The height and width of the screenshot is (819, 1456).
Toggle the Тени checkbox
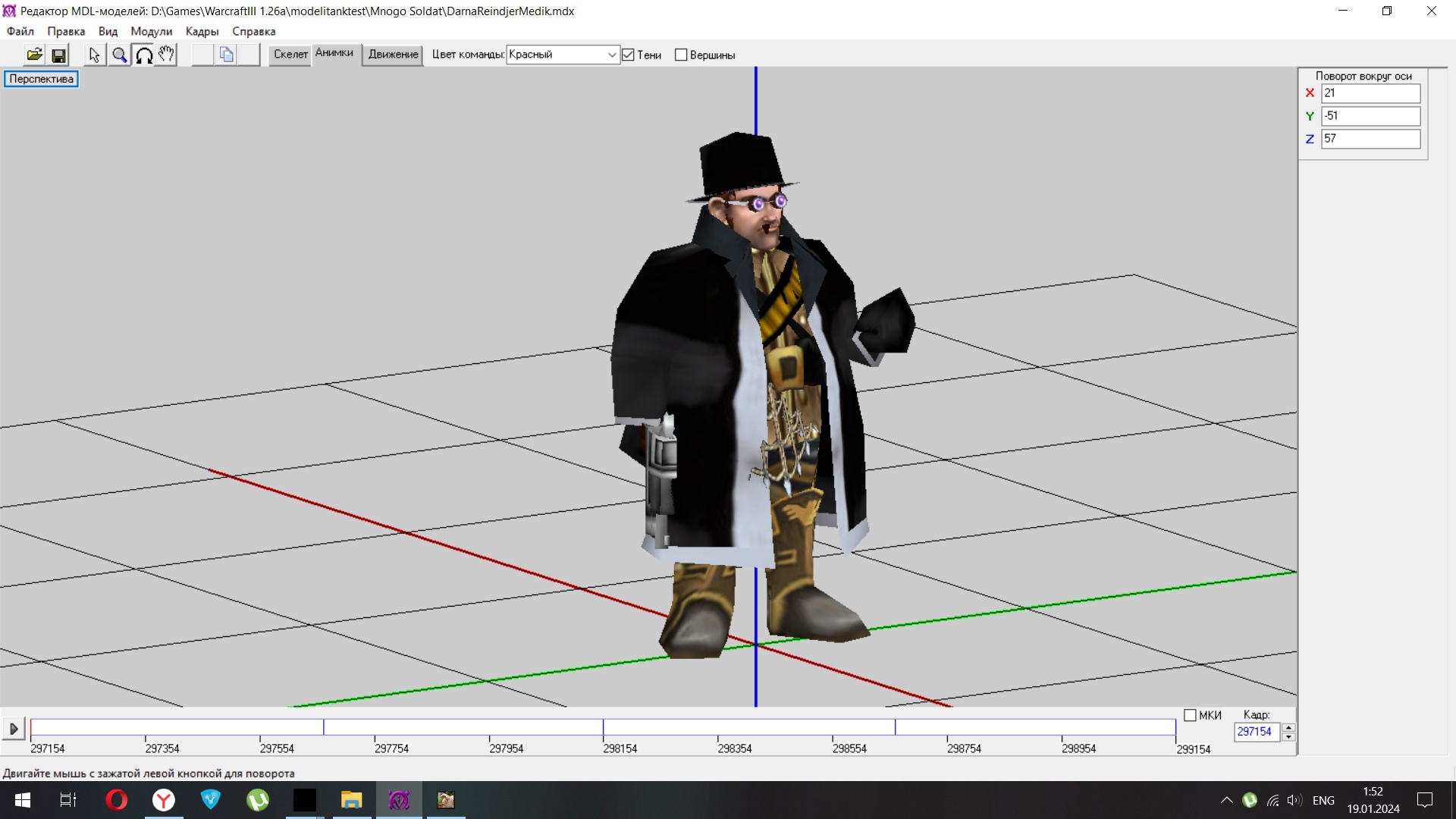628,55
